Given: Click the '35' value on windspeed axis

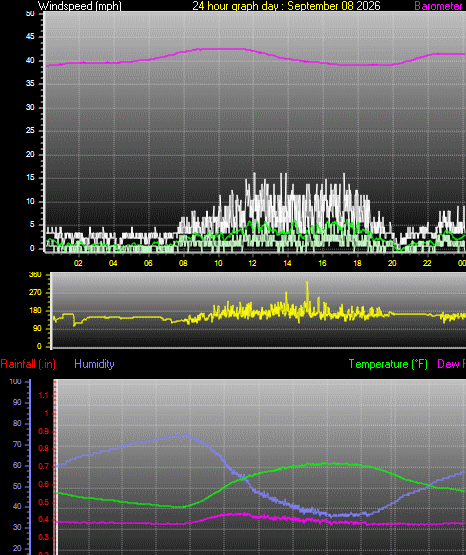Looking at the screenshot, I should 30,84.
